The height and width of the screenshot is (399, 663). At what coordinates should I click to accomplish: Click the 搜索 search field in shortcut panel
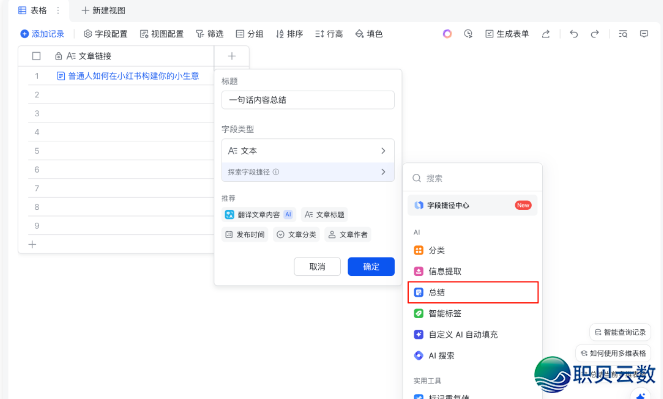[472, 178]
